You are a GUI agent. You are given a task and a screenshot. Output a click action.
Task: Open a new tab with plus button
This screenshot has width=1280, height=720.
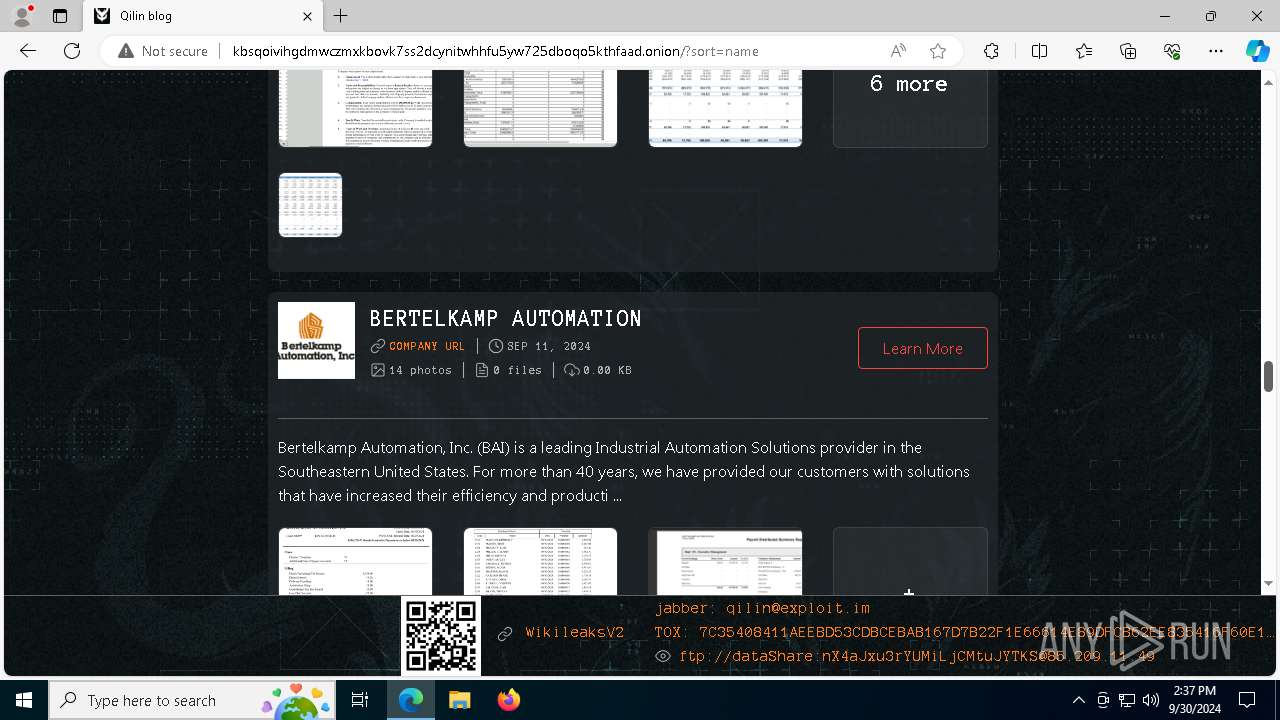(x=341, y=16)
